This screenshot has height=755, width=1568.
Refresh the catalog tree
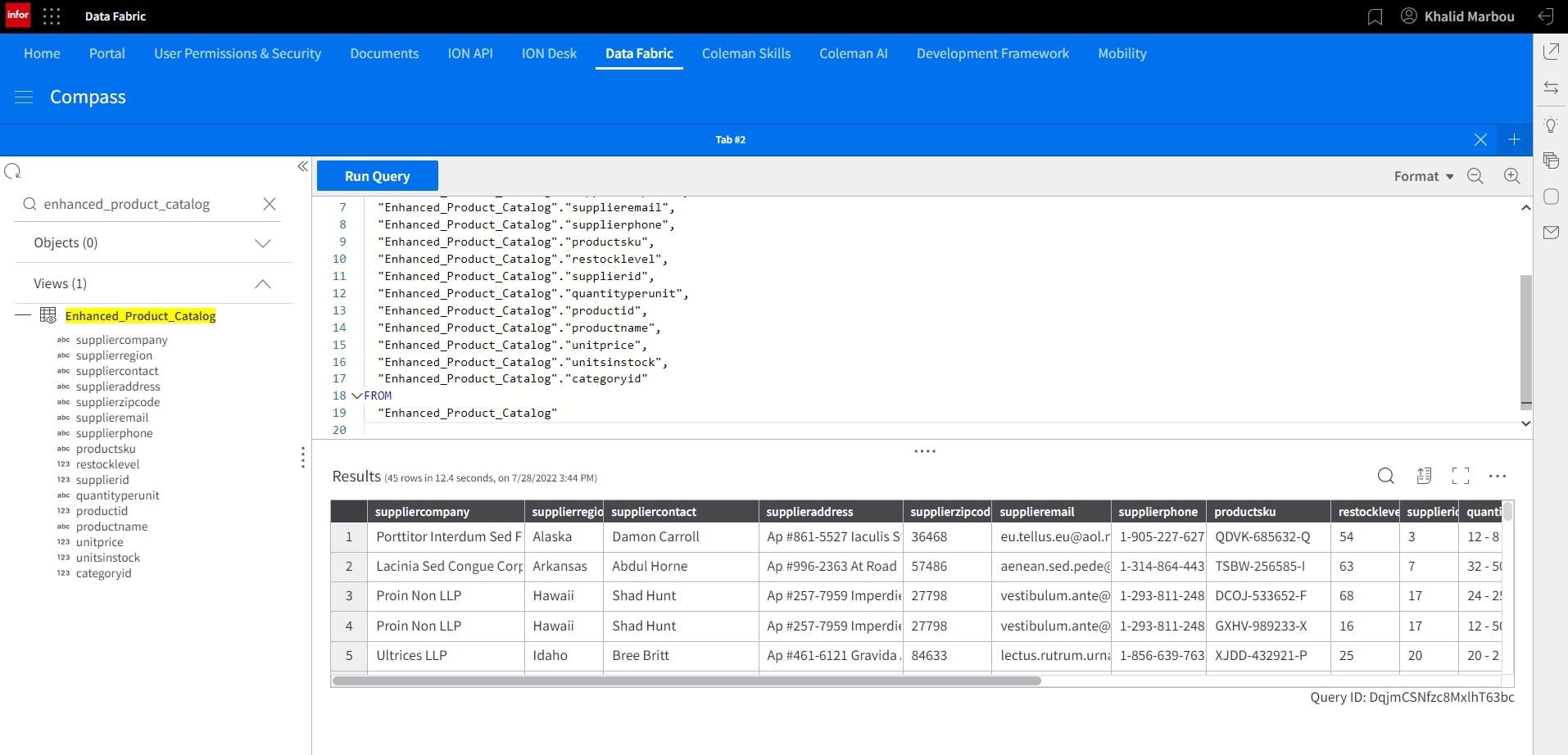(x=12, y=171)
